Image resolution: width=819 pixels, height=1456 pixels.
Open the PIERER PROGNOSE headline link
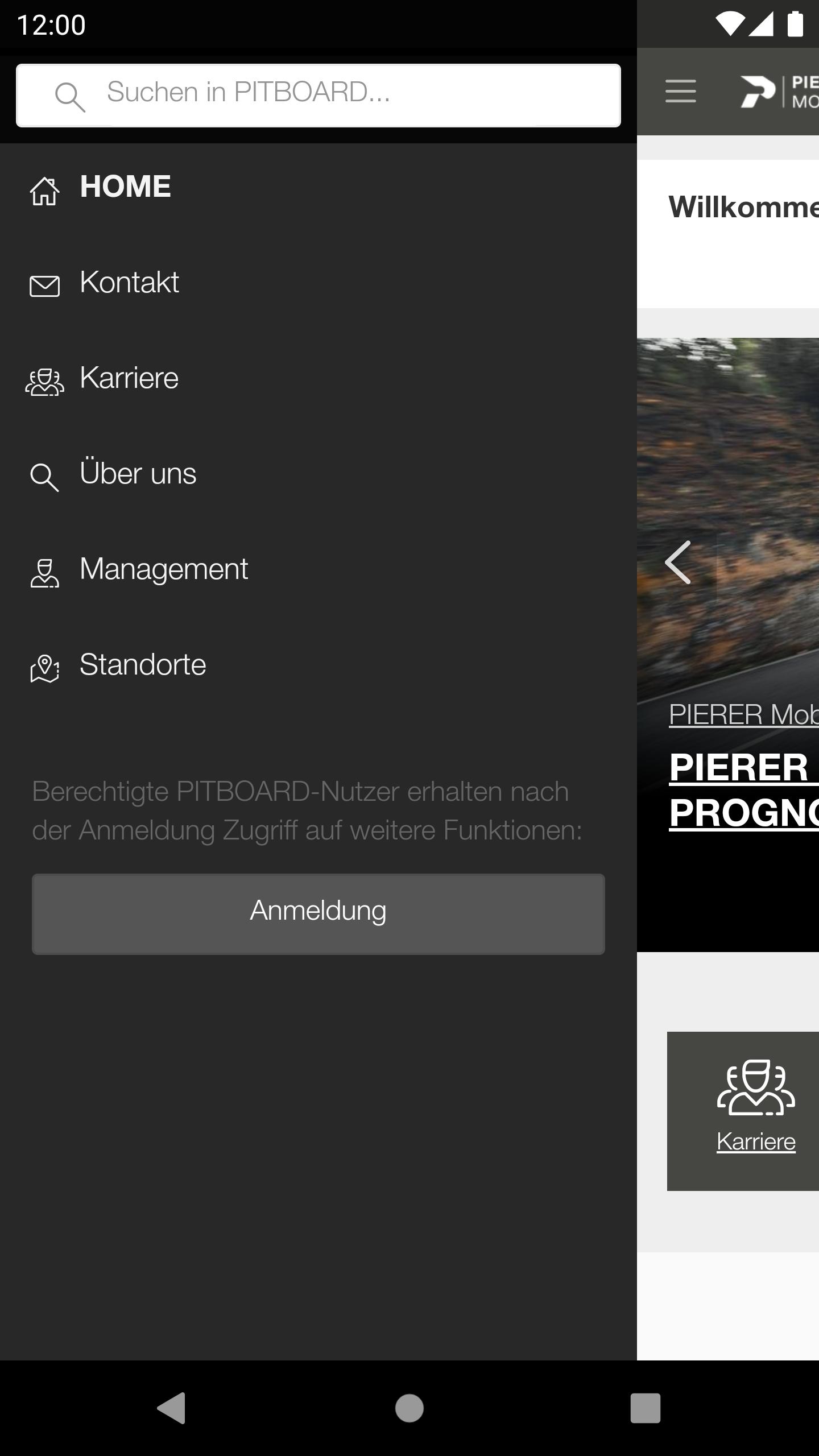744,790
